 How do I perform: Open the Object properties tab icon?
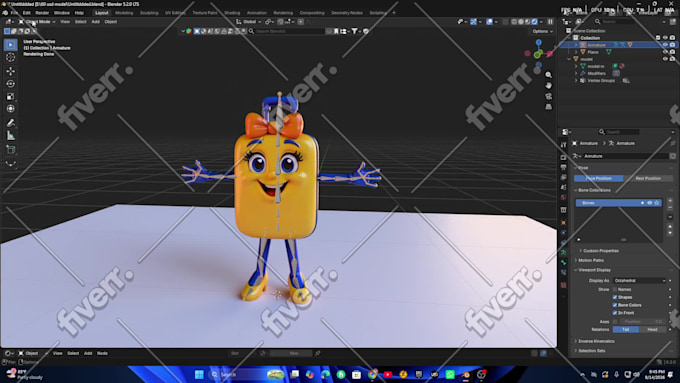[x=563, y=223]
